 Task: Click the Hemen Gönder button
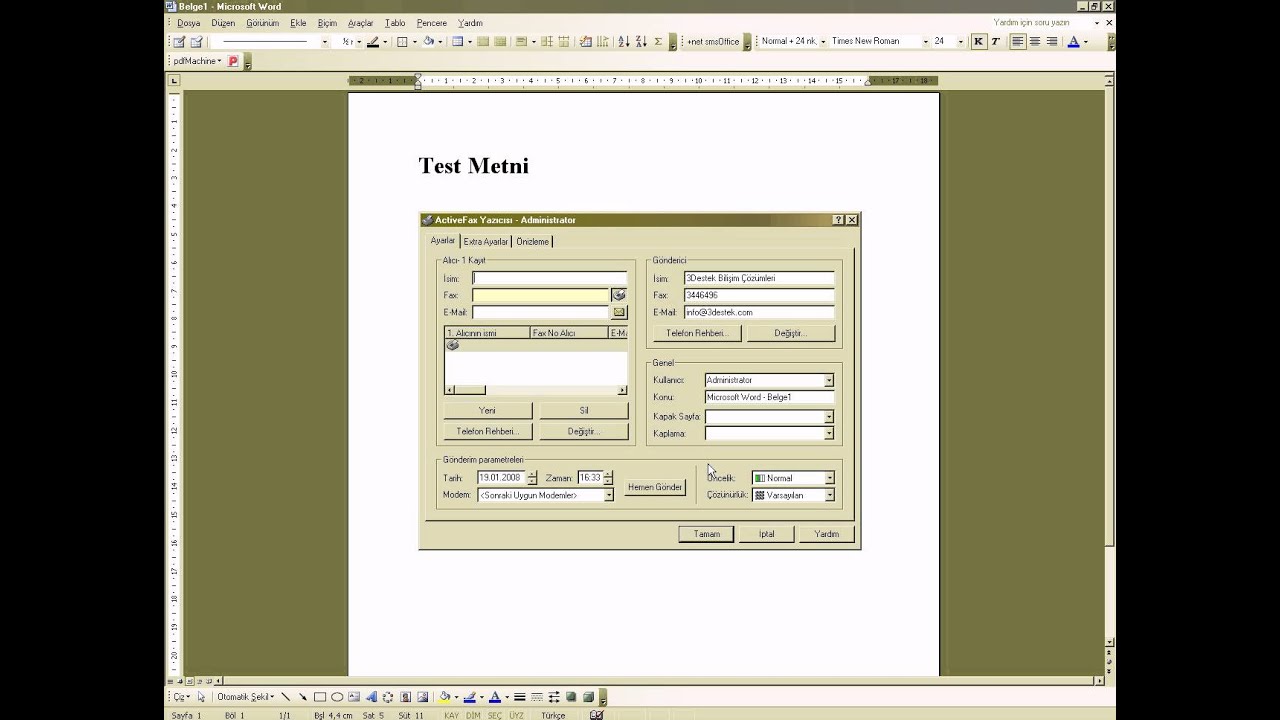tap(655, 487)
